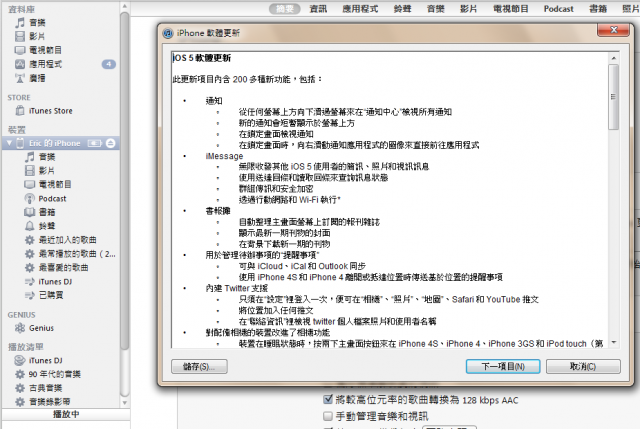640x429 pixels.
Task: Click the iTunes icon in dialog title
Action: [x=168, y=33]
